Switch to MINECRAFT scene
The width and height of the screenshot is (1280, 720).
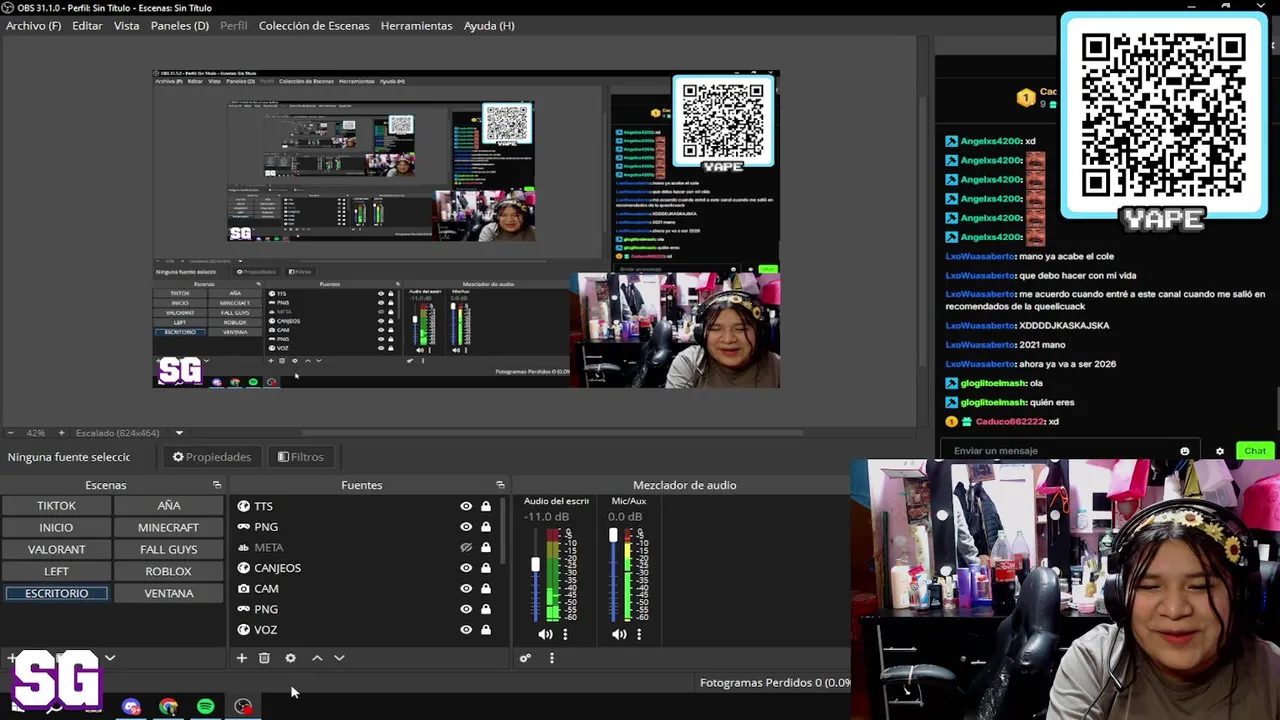pyautogui.click(x=168, y=528)
